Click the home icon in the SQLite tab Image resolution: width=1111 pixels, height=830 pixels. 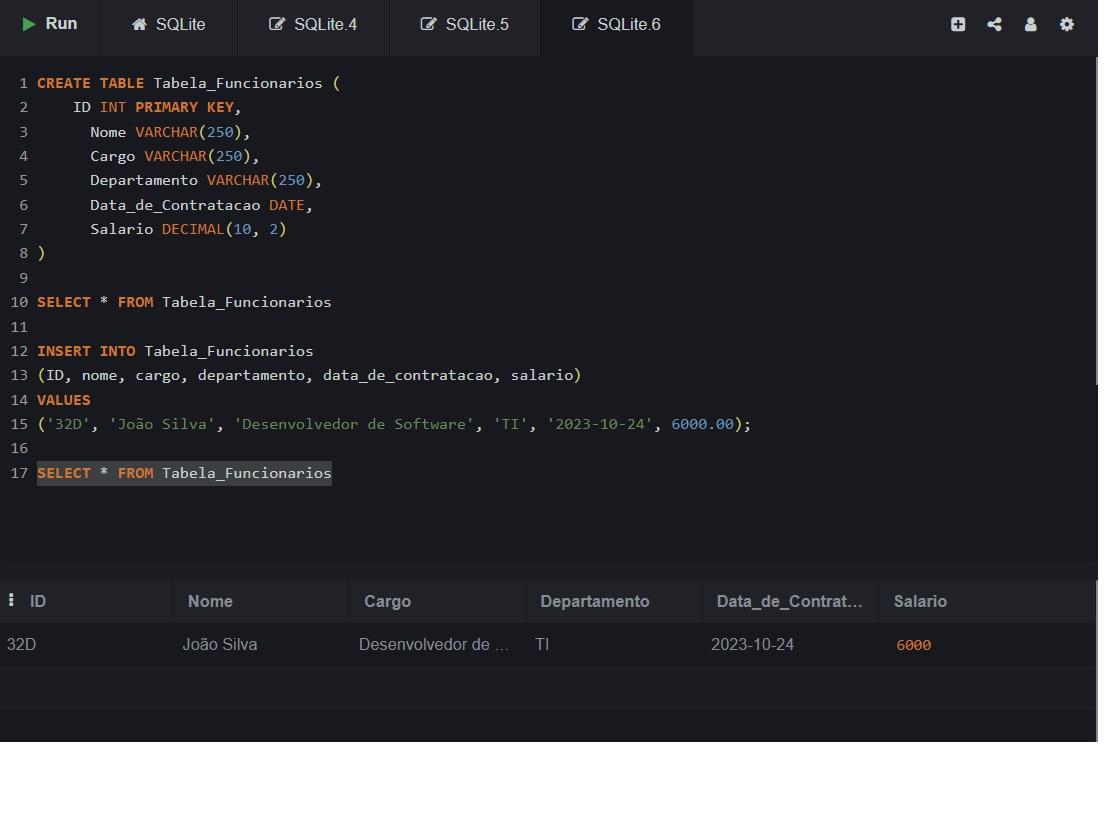click(x=140, y=24)
